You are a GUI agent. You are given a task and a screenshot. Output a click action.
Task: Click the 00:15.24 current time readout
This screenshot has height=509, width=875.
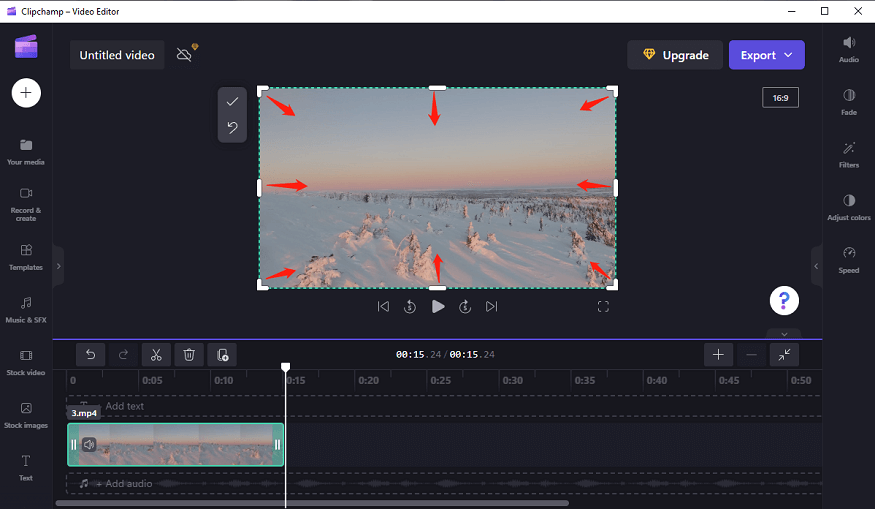point(419,354)
